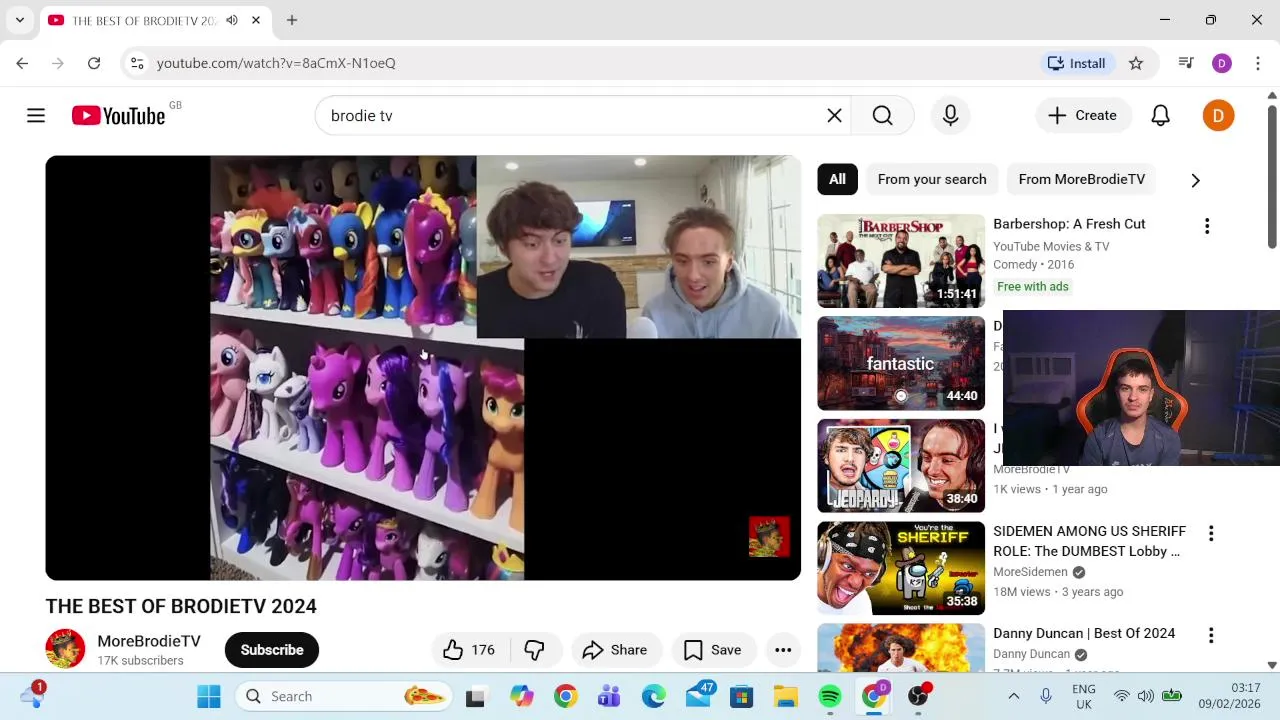The height and width of the screenshot is (720, 1280).
Task: Open the Danny Duncan explosion thumbnail
Action: pyautogui.click(x=901, y=648)
